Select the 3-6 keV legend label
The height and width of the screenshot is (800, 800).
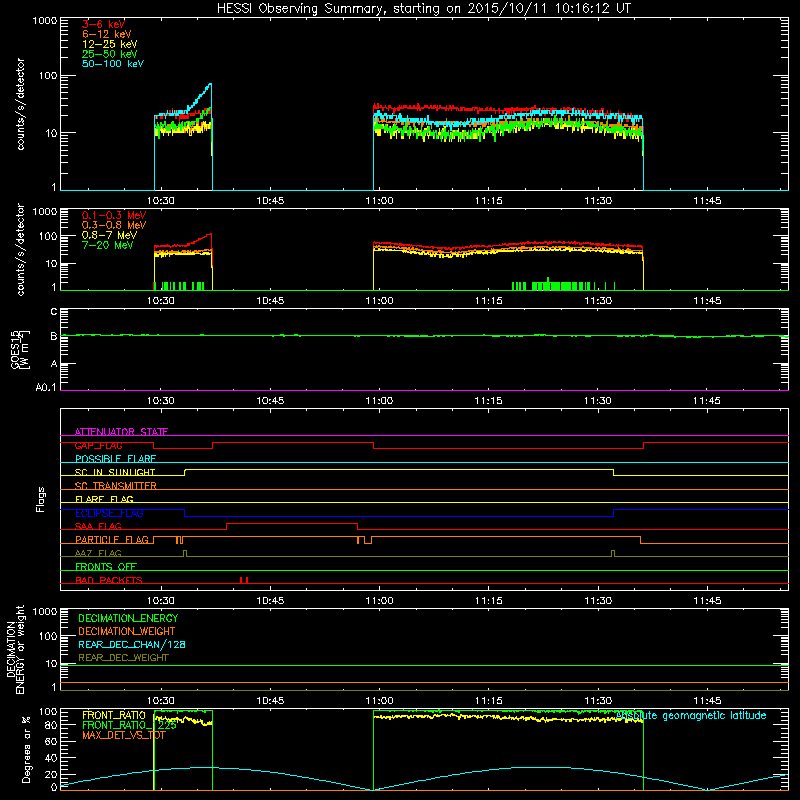[x=103, y=24]
